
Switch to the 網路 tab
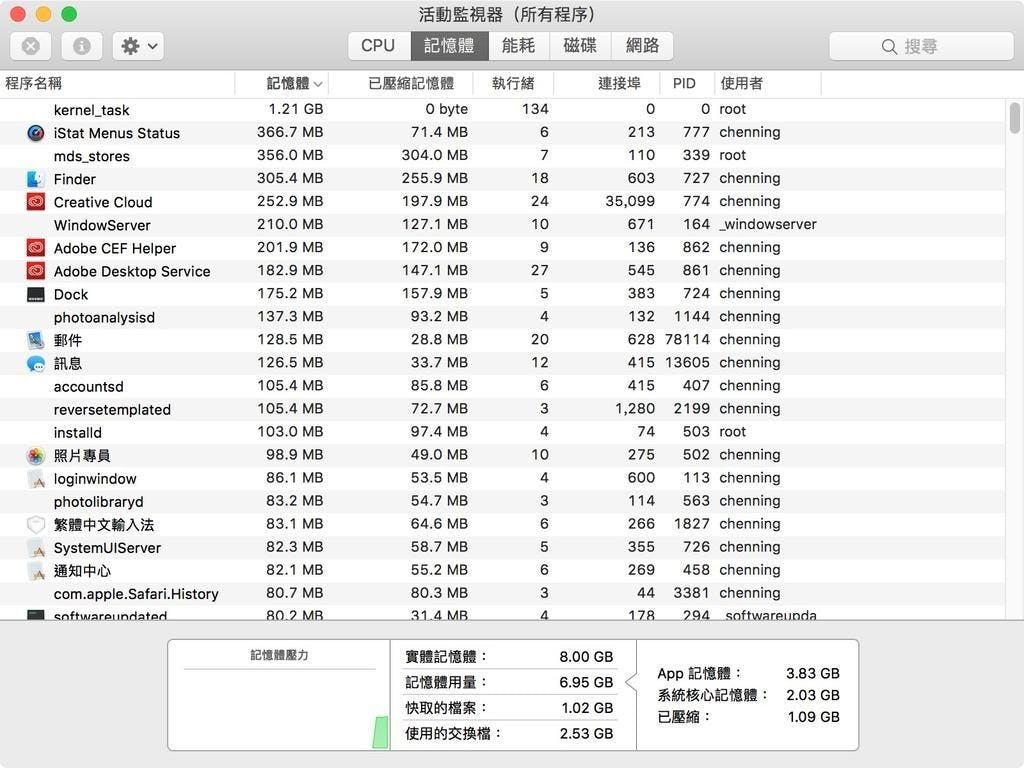[x=642, y=46]
